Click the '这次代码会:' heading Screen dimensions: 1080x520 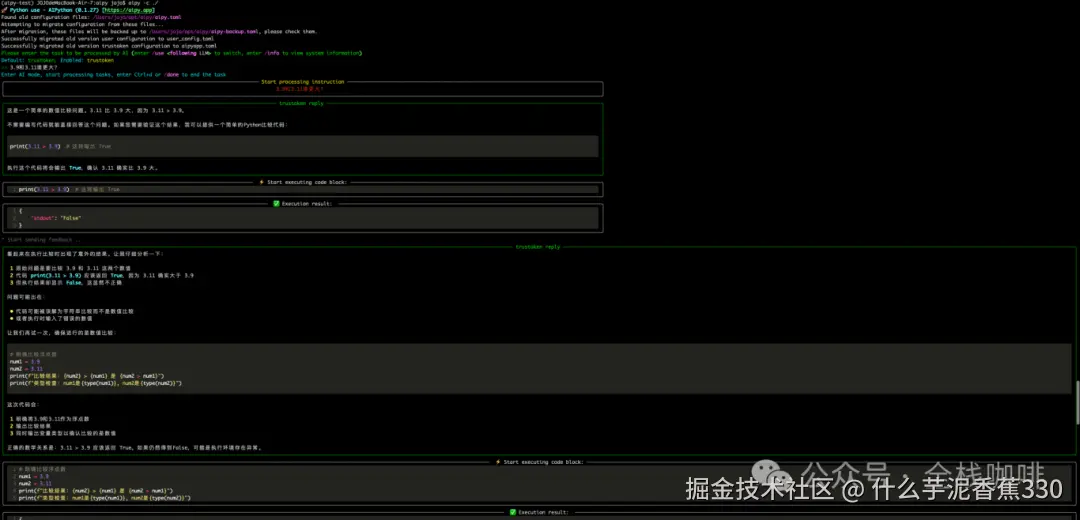tap(24, 404)
